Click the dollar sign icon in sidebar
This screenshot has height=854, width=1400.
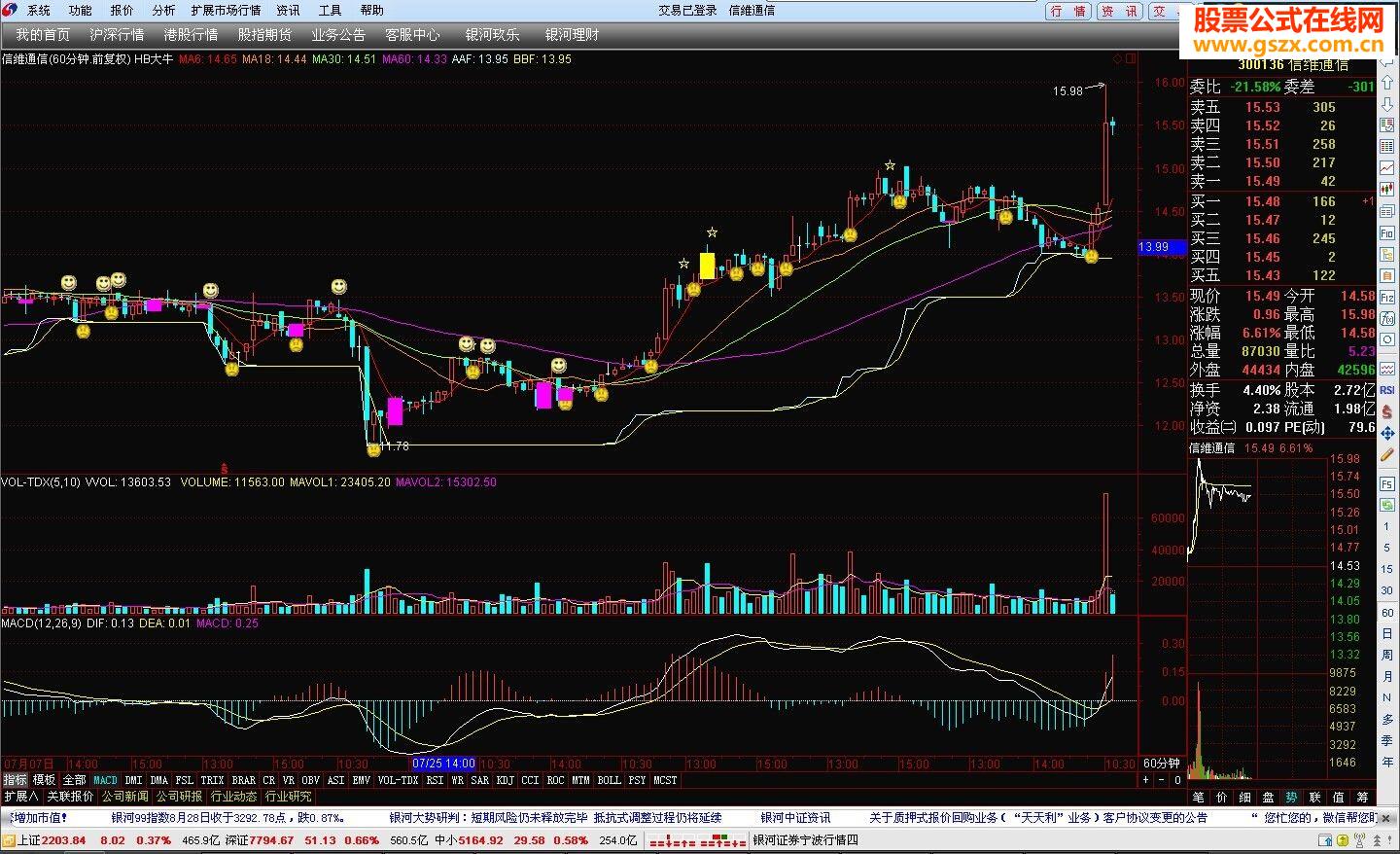(1387, 411)
